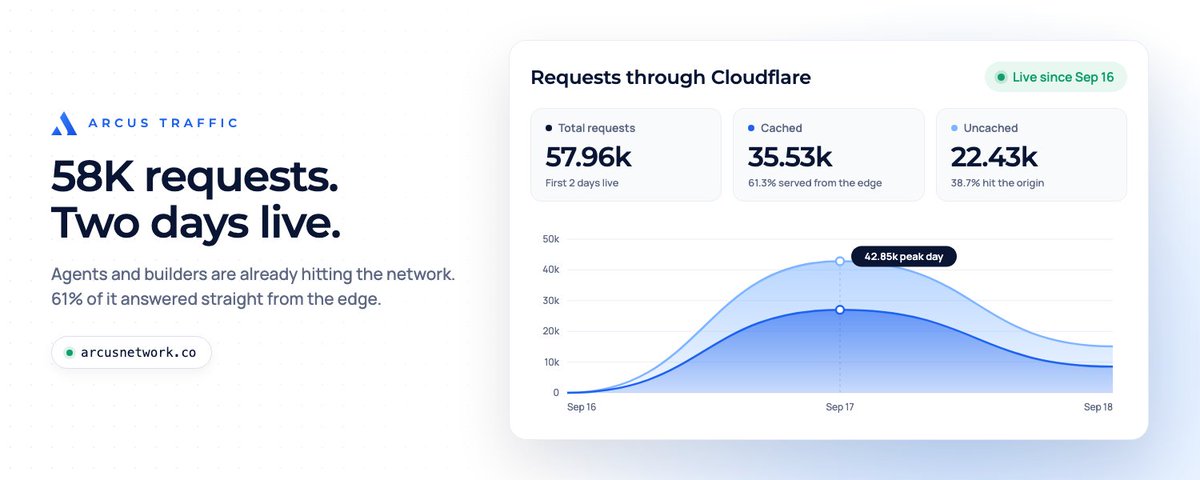Click the 30k y-axis label
1200x480 pixels.
click(551, 300)
